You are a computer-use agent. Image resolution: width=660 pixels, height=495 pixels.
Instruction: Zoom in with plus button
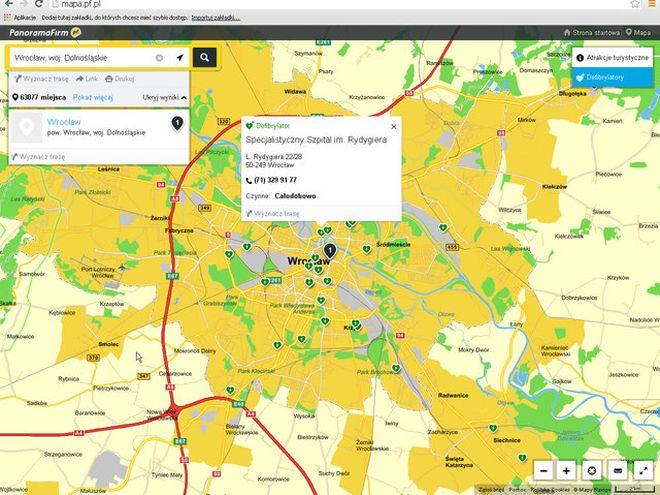[567, 471]
